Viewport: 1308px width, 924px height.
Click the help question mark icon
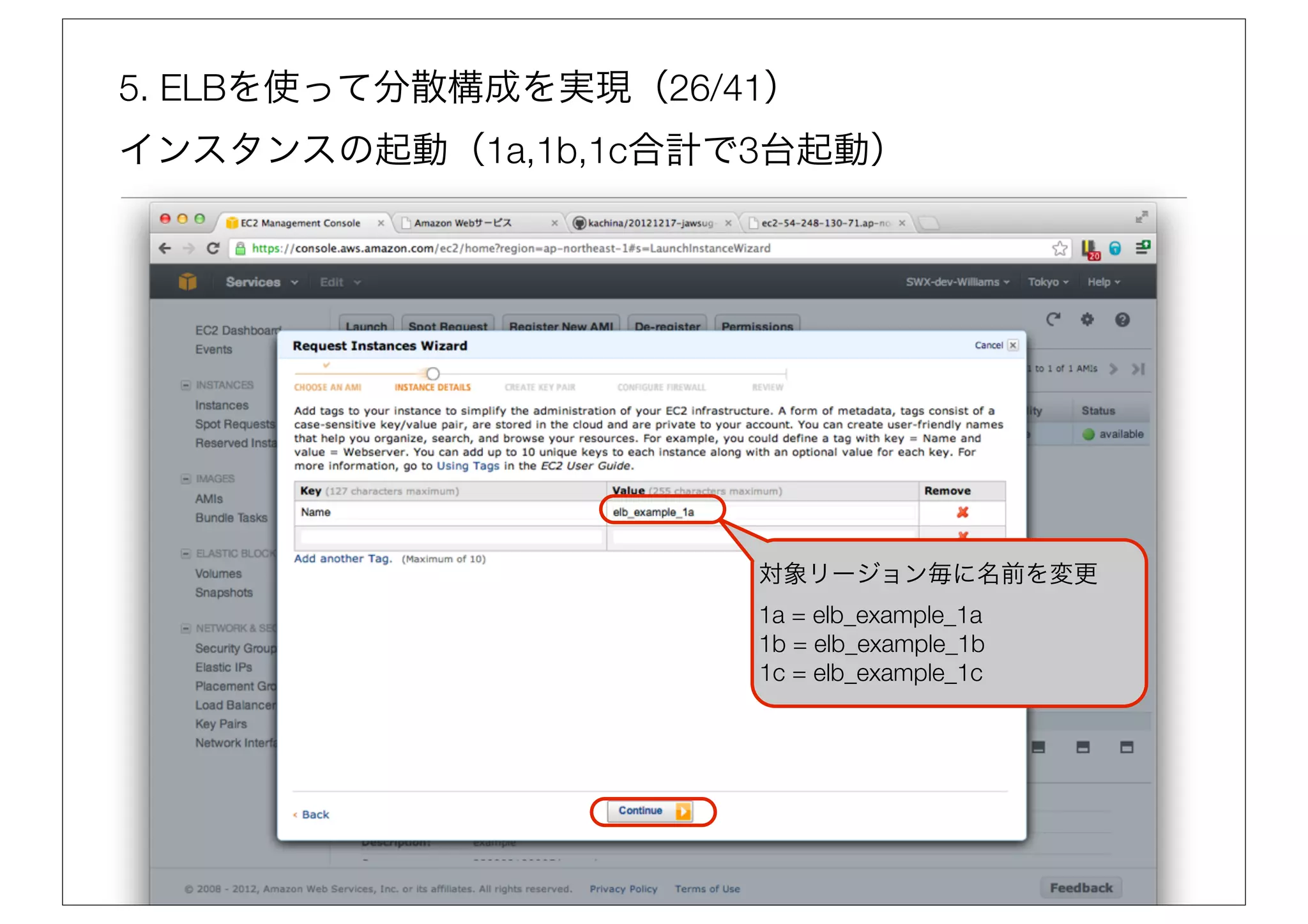tap(1122, 319)
